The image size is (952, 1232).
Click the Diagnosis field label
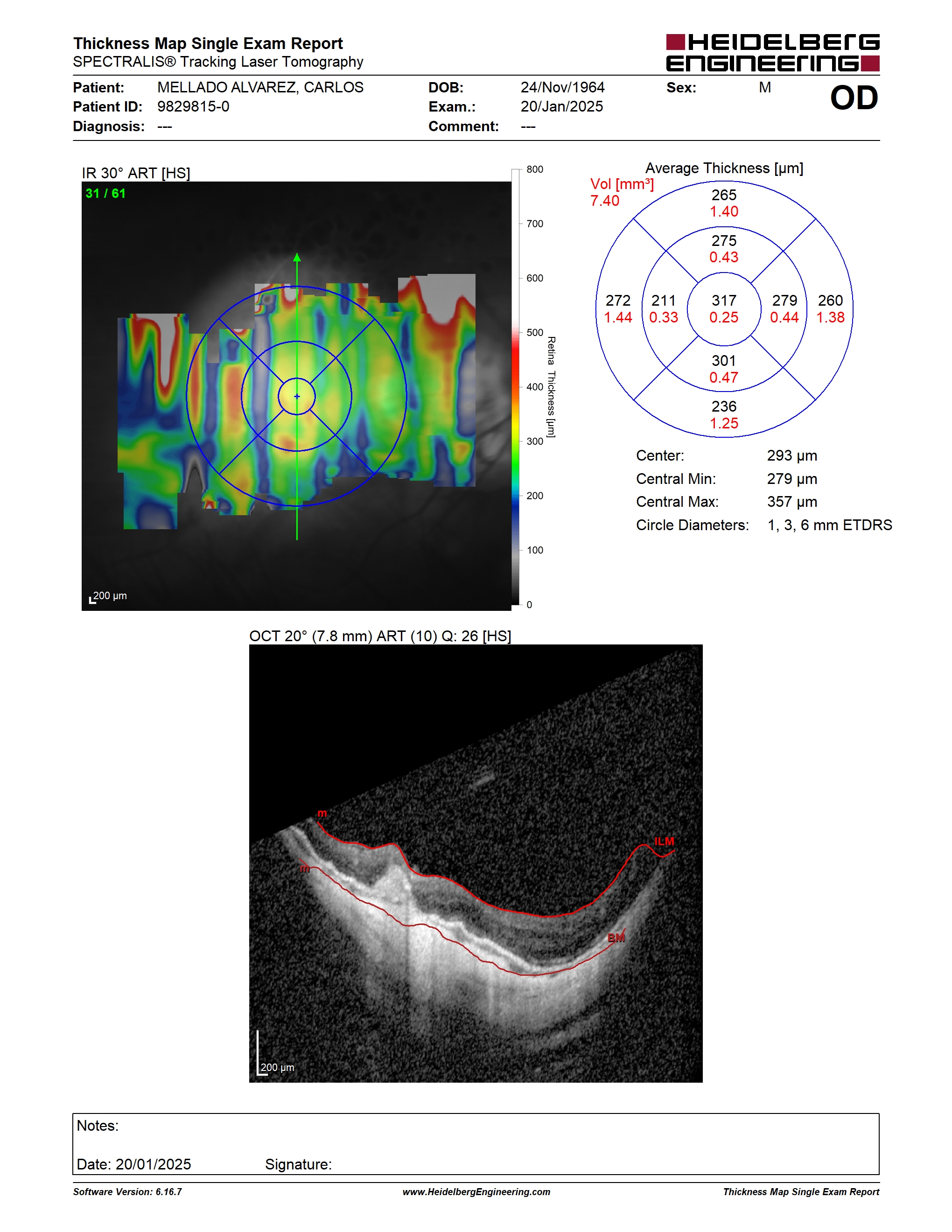click(109, 126)
